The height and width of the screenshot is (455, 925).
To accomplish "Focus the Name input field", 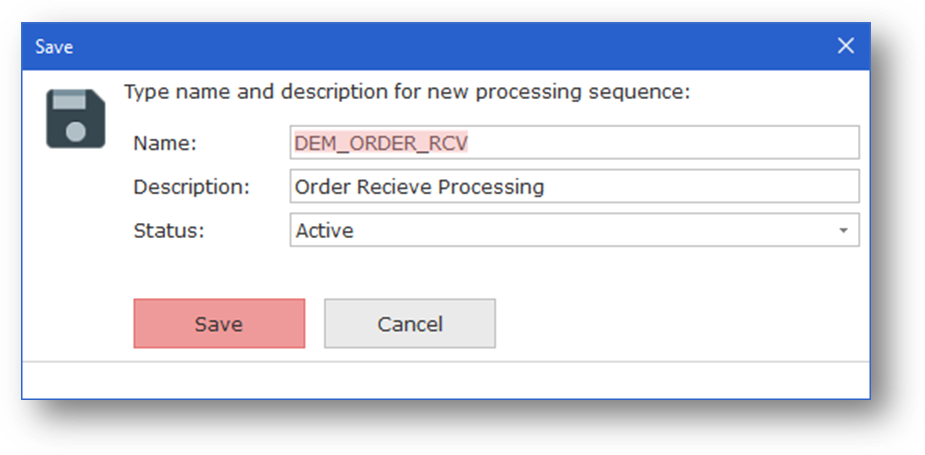I will pyautogui.click(x=574, y=143).
